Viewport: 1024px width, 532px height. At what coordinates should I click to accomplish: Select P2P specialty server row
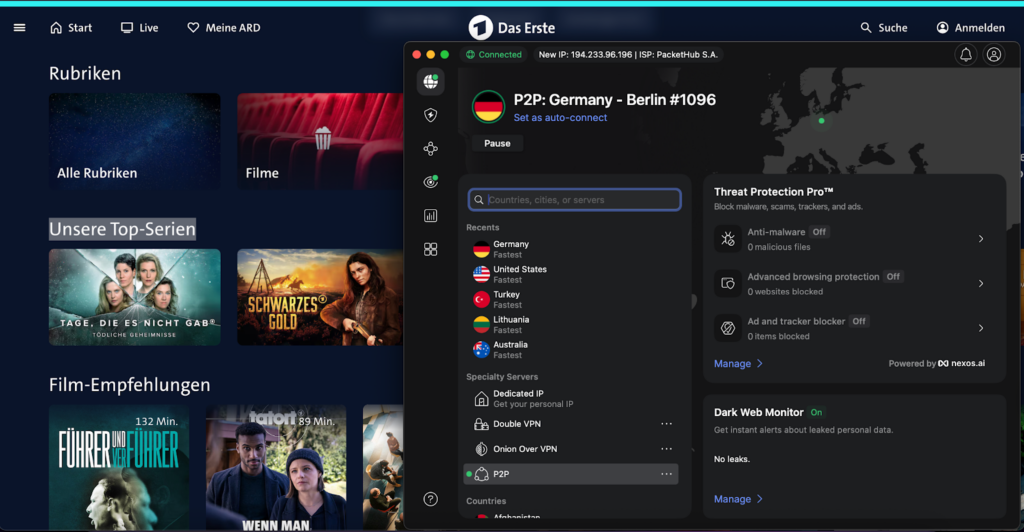[571, 475]
